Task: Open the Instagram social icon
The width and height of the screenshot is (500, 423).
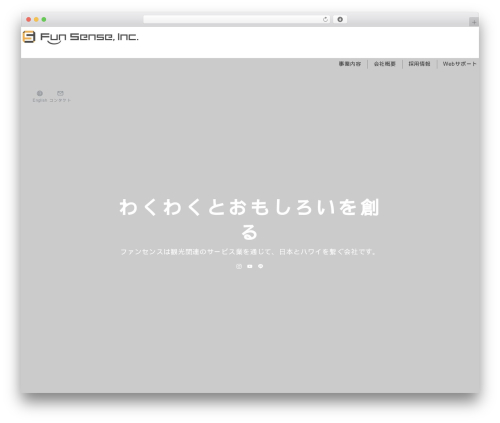Action: tap(239, 266)
